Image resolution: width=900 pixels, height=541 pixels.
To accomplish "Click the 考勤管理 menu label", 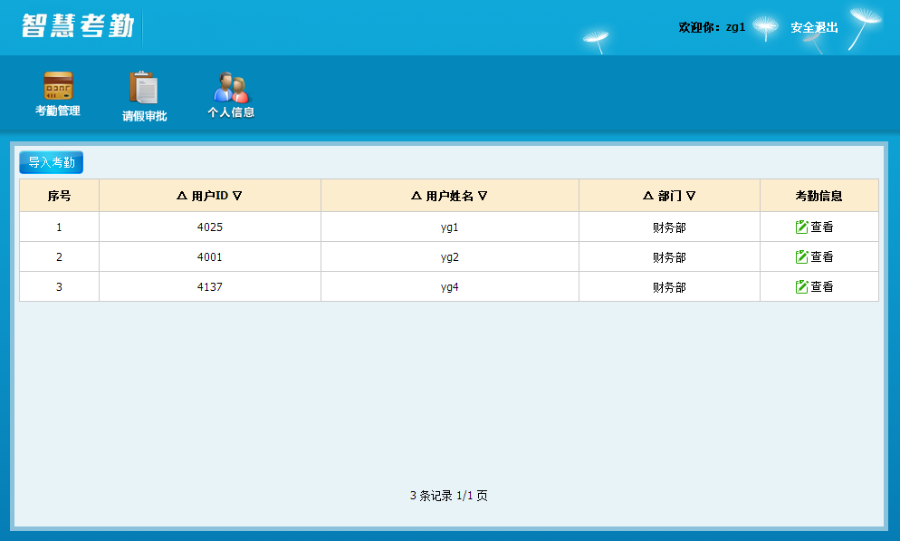I will (58, 111).
